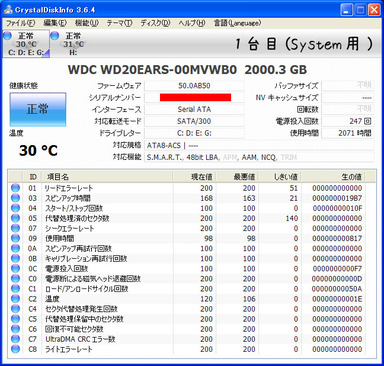Click status orb for C7 UltraDMA CRC
Image resolution: width=384 pixels, height=366 pixels.
pos(15,339)
